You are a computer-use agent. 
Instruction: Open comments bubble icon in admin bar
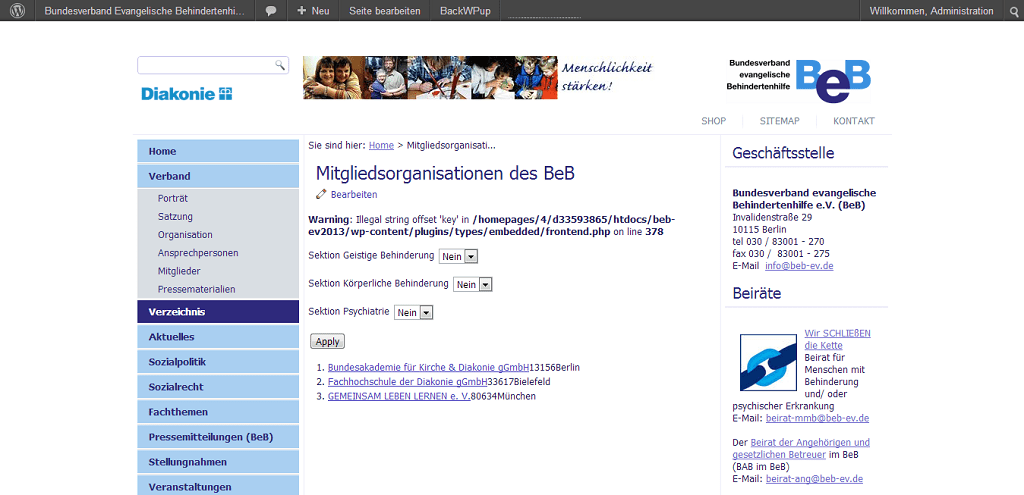tap(270, 11)
